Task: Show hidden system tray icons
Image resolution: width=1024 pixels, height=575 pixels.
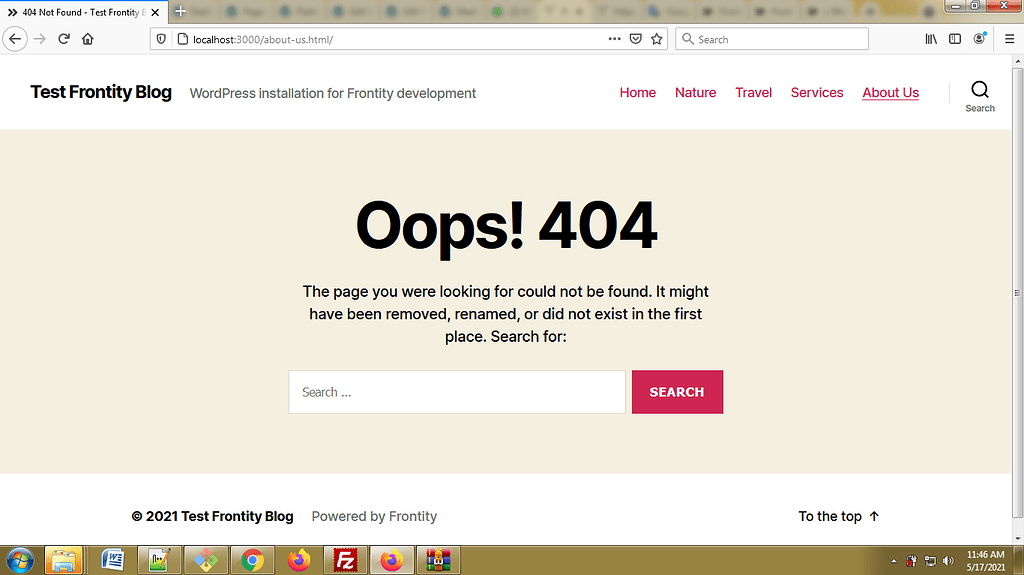Action: 892,561
